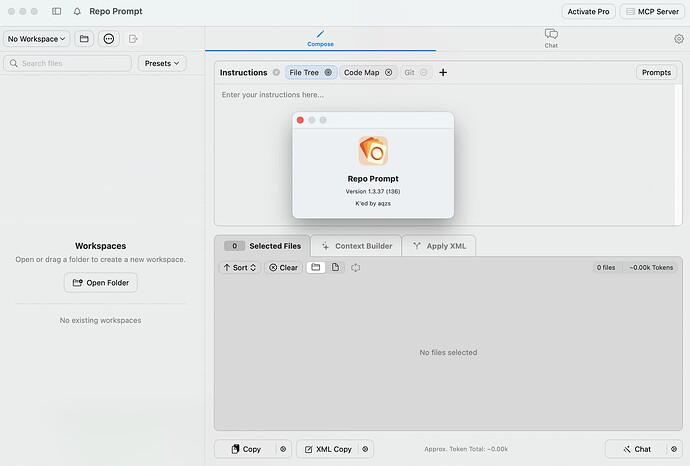The width and height of the screenshot is (690, 466).
Task: Open Copy options circle icon
Action: coord(283,449)
